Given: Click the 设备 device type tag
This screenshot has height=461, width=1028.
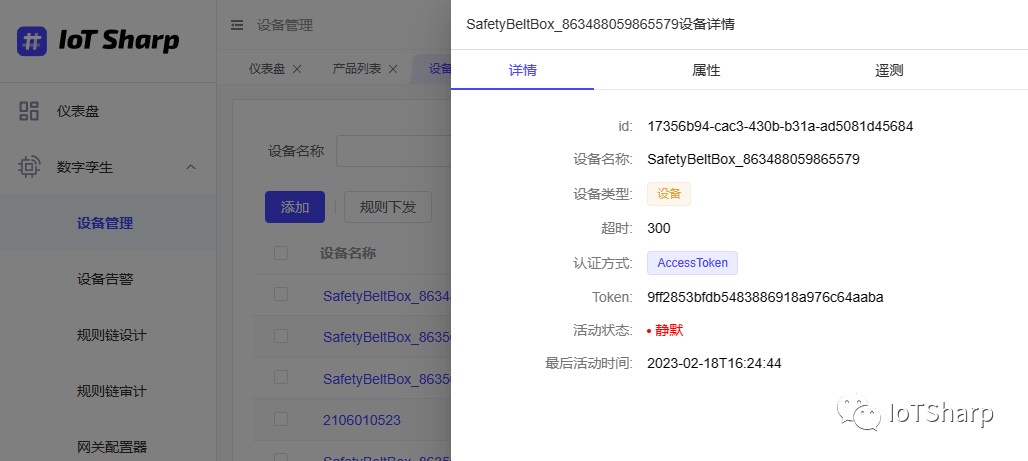Looking at the screenshot, I should coord(669,194).
